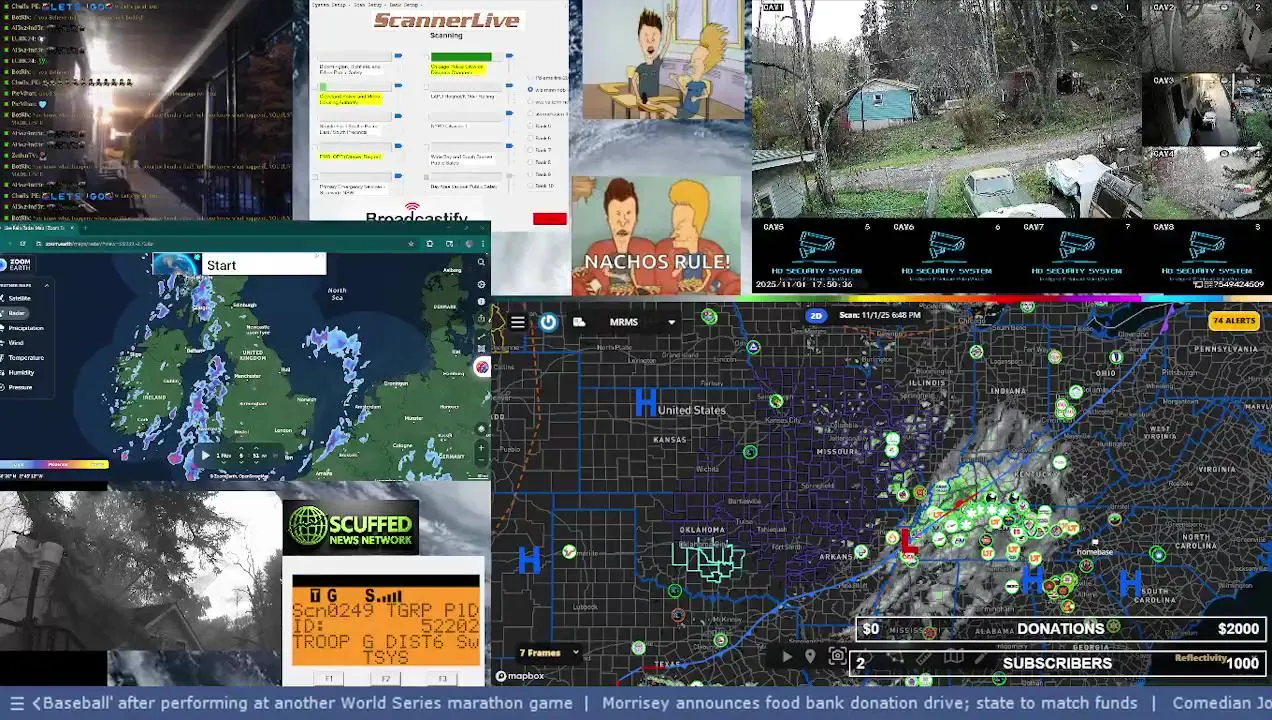Decrease the minutes with the down arrow on the Zoom Earth timeline
Image resolution: width=1272 pixels, height=720 pixels.
point(256,462)
